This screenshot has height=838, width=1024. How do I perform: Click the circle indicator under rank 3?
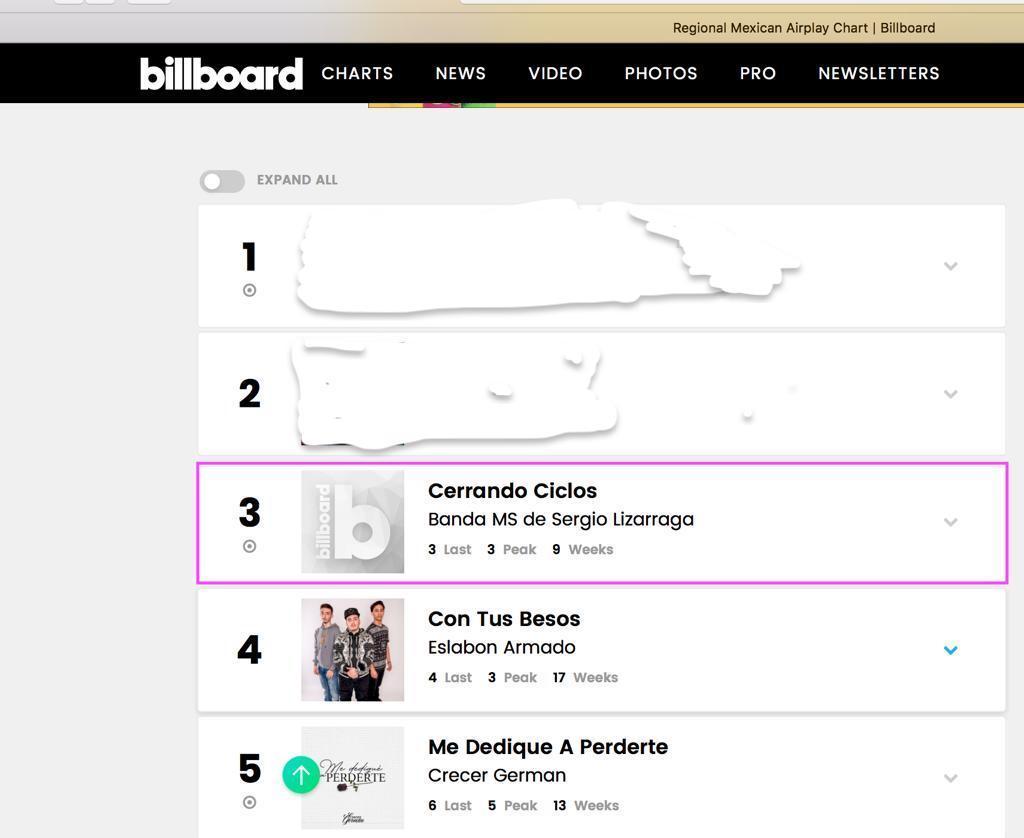pyautogui.click(x=249, y=546)
